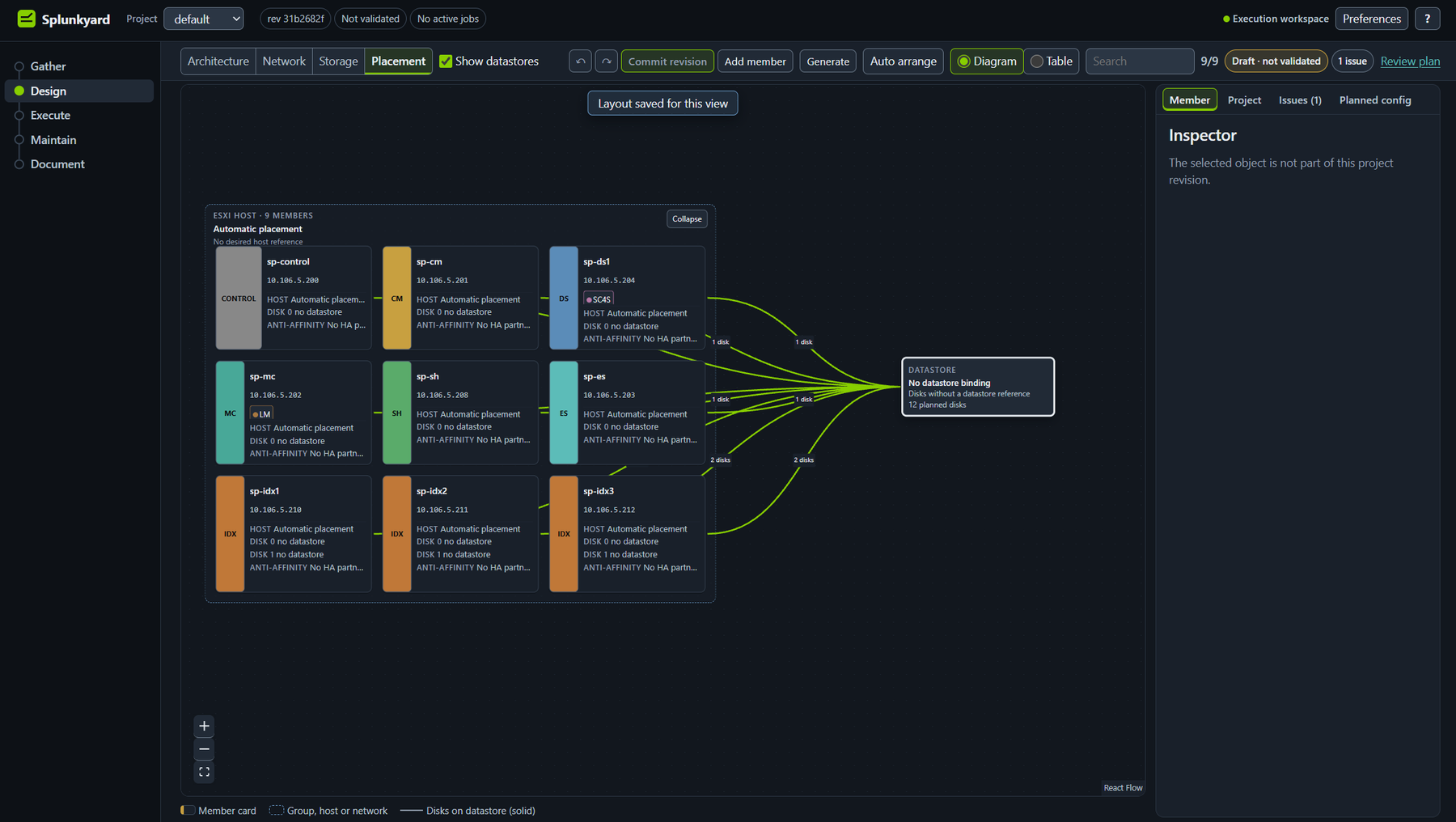Screen dimensions: 1456x822
Task: Select the gray CONTROL role block
Action: pos(239,298)
